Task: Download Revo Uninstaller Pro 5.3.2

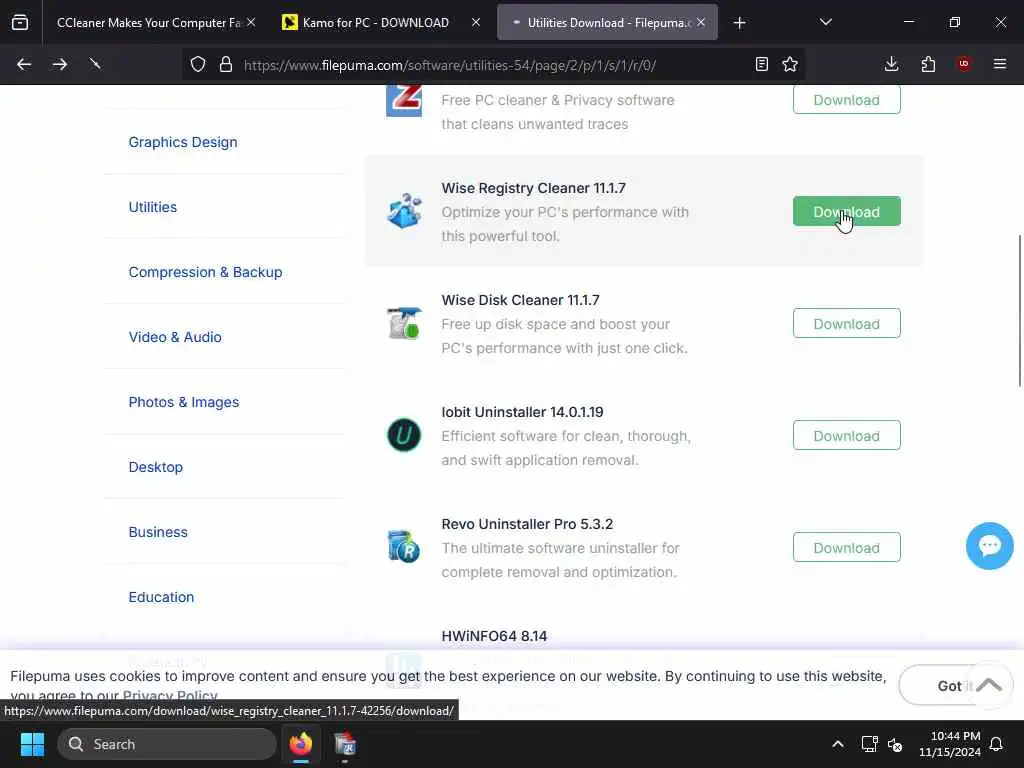Action: pos(846,547)
